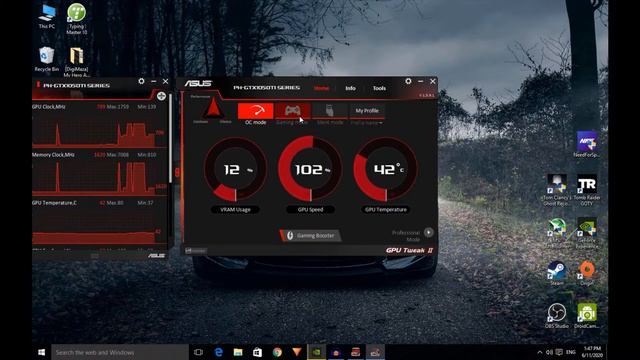Click the DigiMaza folder desktop icon
Viewport: 640px width, 360px height.
tap(76, 62)
